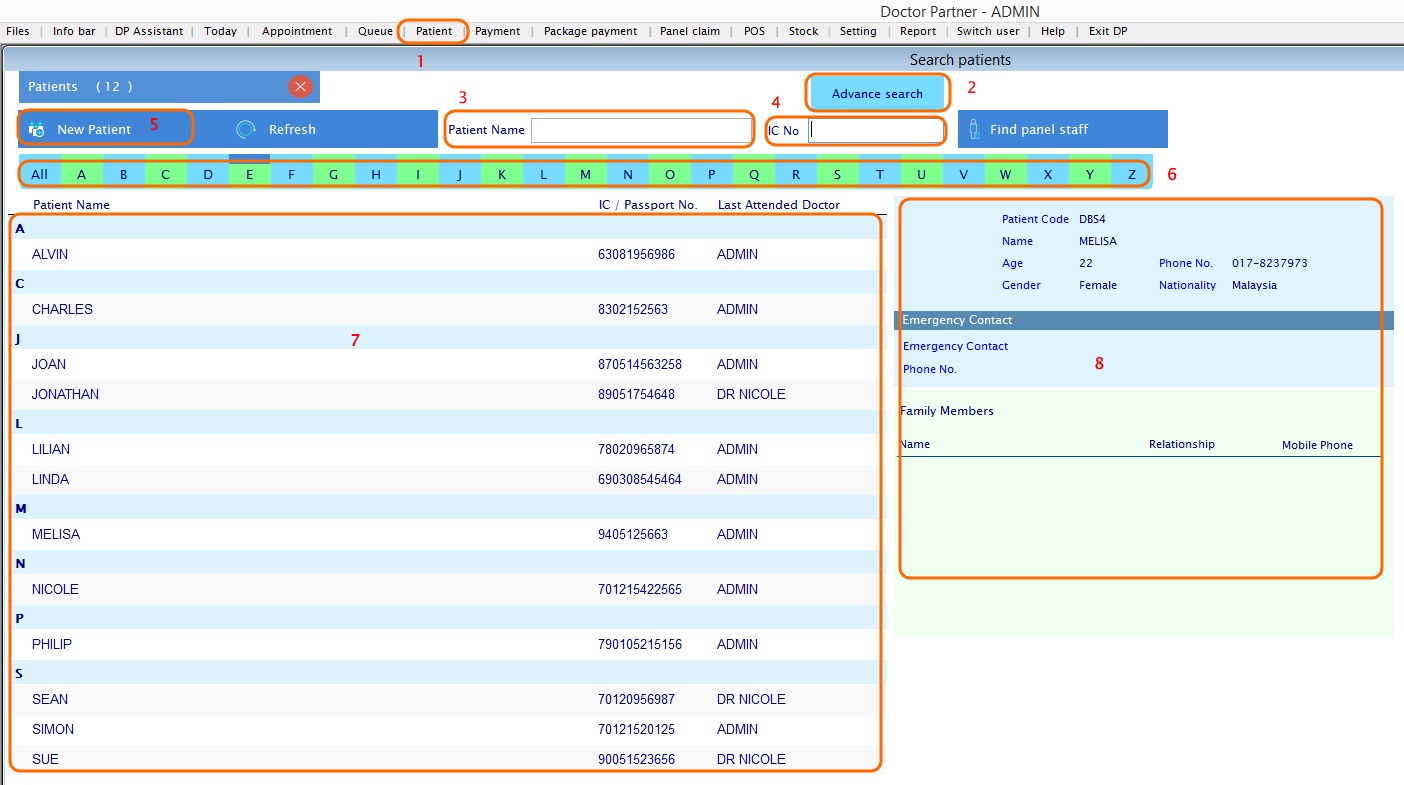Click the Refresh circular arrow icon

point(246,129)
